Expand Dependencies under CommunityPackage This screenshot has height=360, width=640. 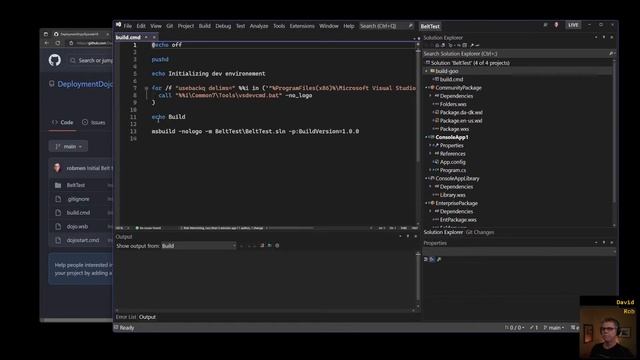(430, 96)
